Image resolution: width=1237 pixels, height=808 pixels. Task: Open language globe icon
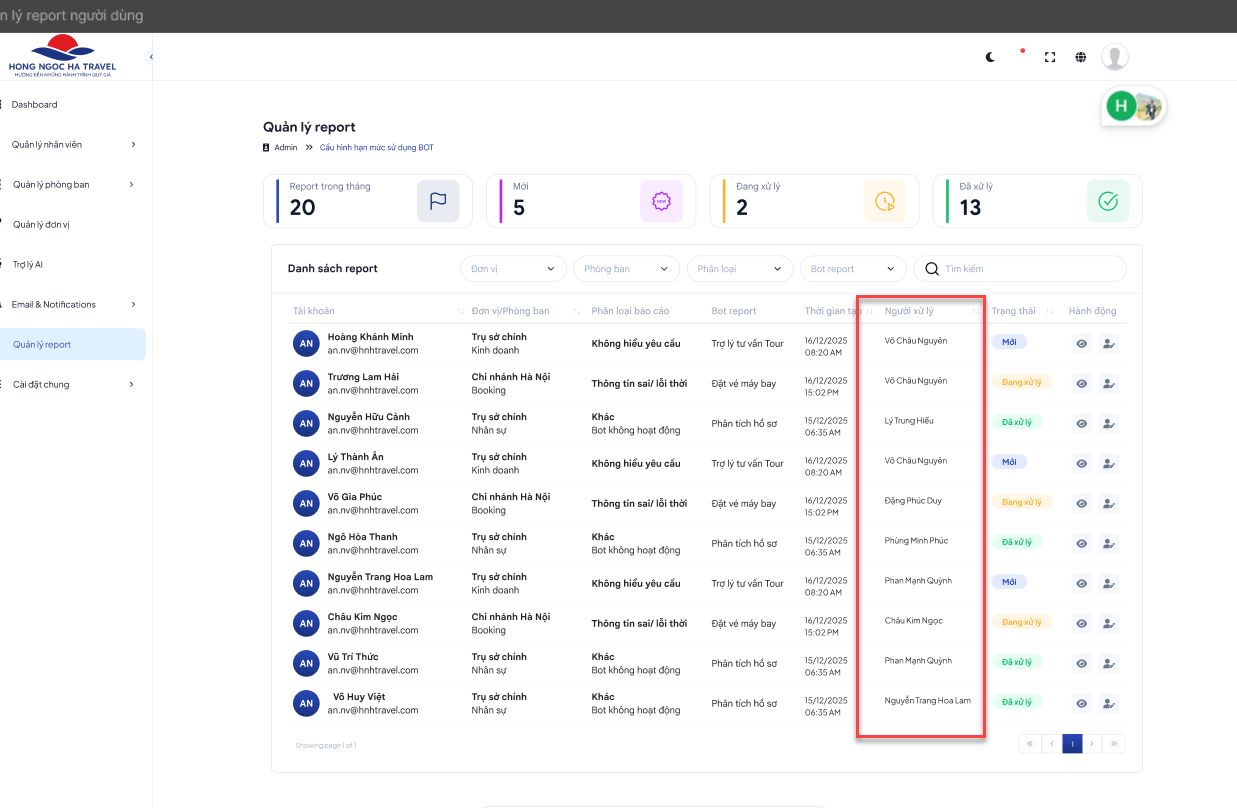coord(1081,57)
